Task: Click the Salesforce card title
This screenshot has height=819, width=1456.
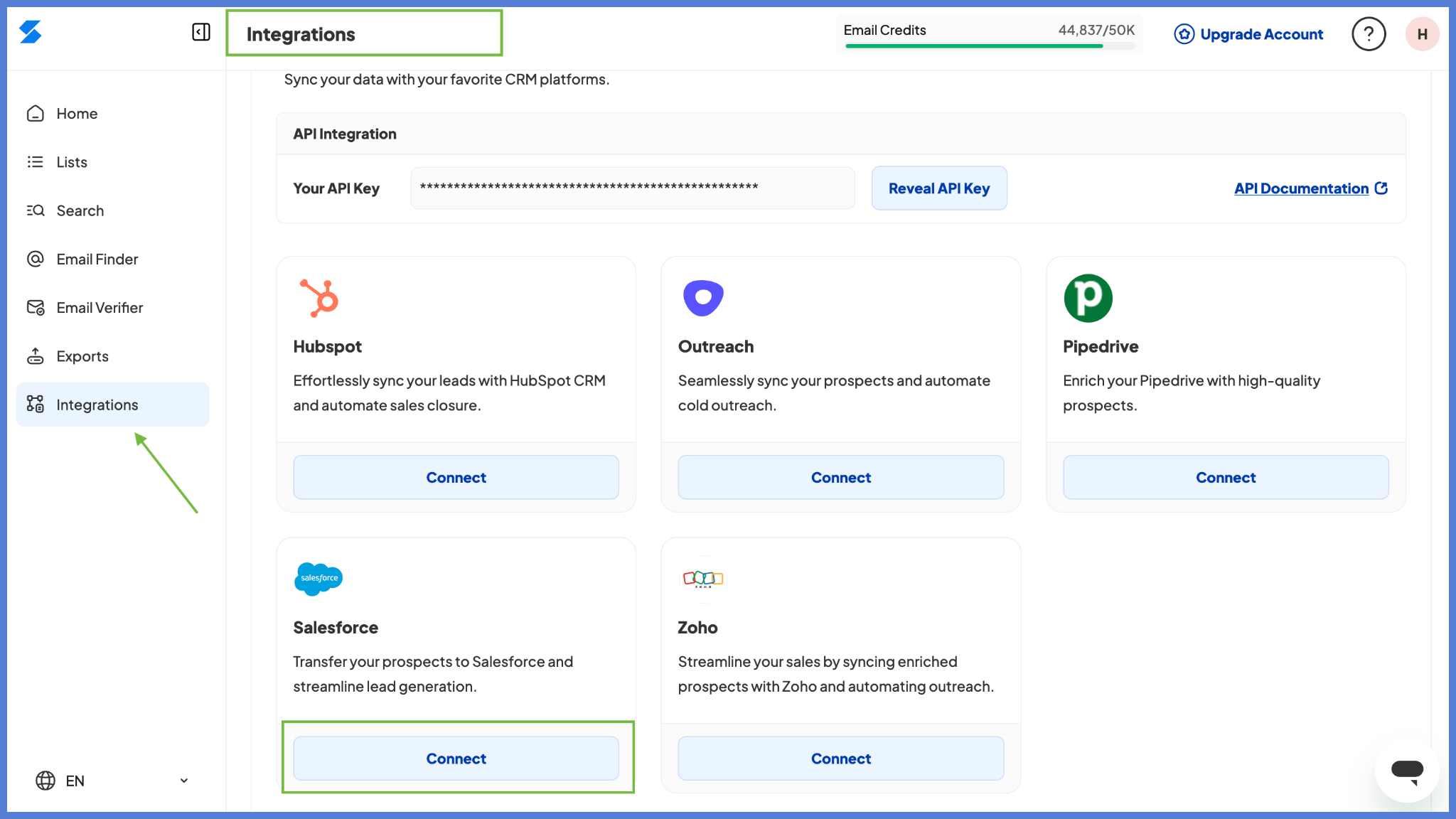Action: [336, 627]
